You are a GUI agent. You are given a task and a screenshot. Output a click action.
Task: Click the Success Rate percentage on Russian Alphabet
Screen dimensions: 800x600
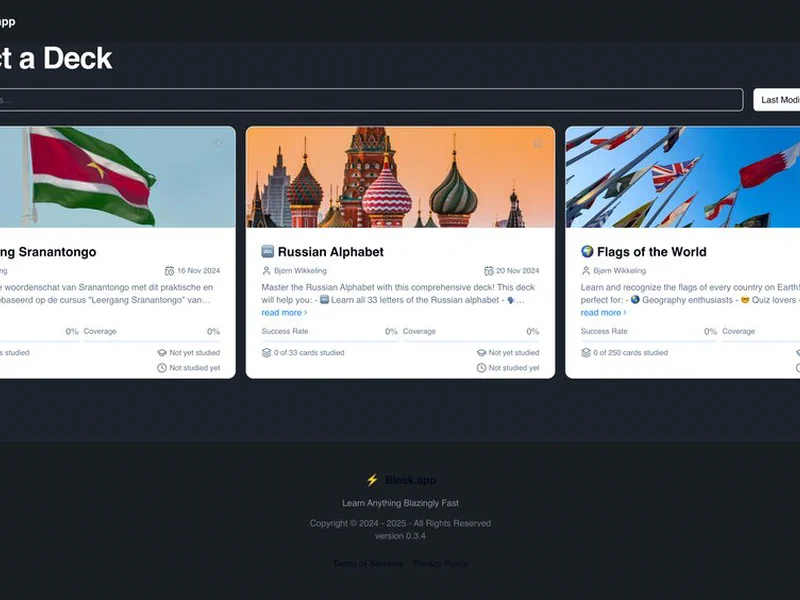(x=391, y=331)
